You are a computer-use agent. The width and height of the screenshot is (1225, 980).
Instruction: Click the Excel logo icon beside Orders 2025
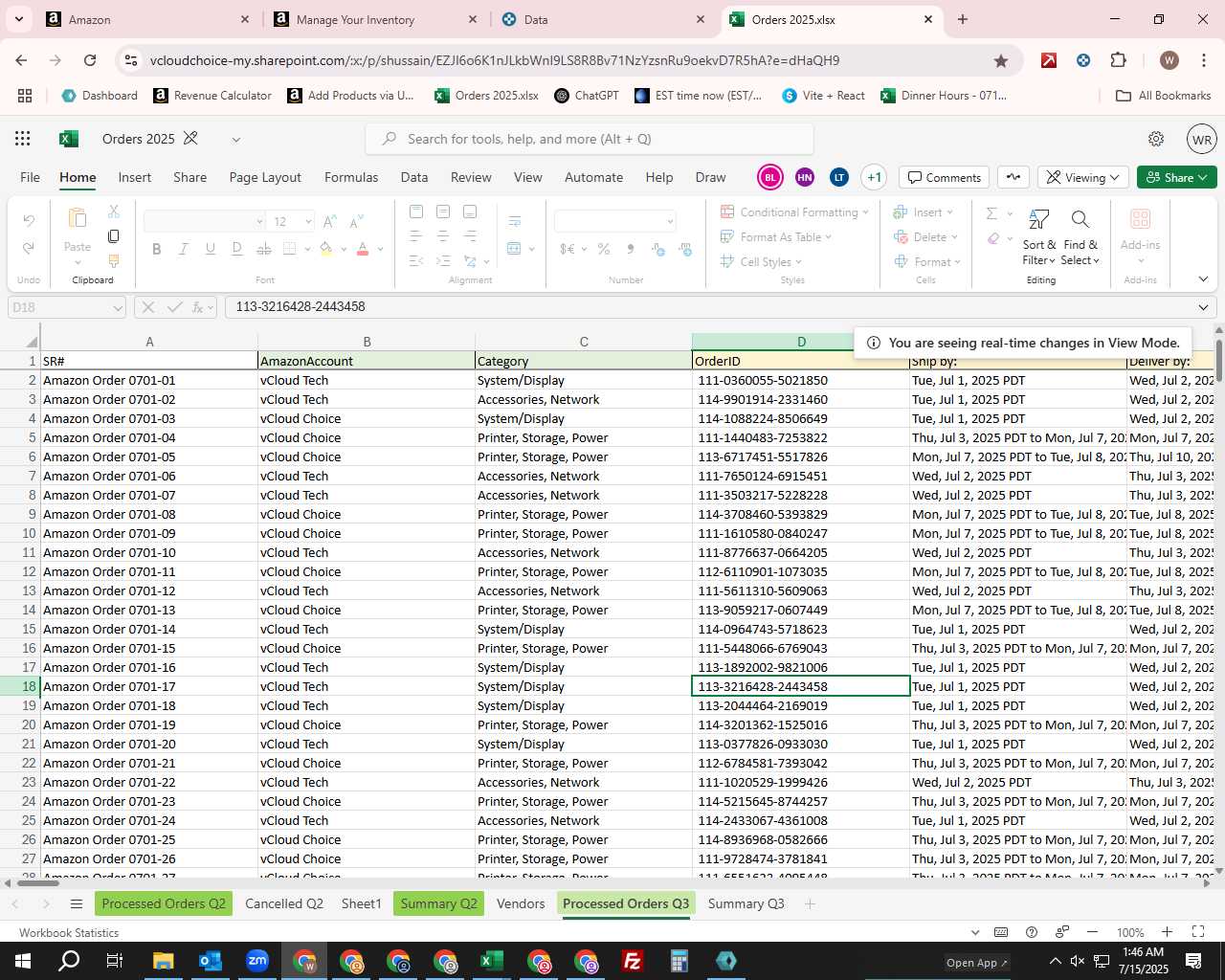coord(69,139)
